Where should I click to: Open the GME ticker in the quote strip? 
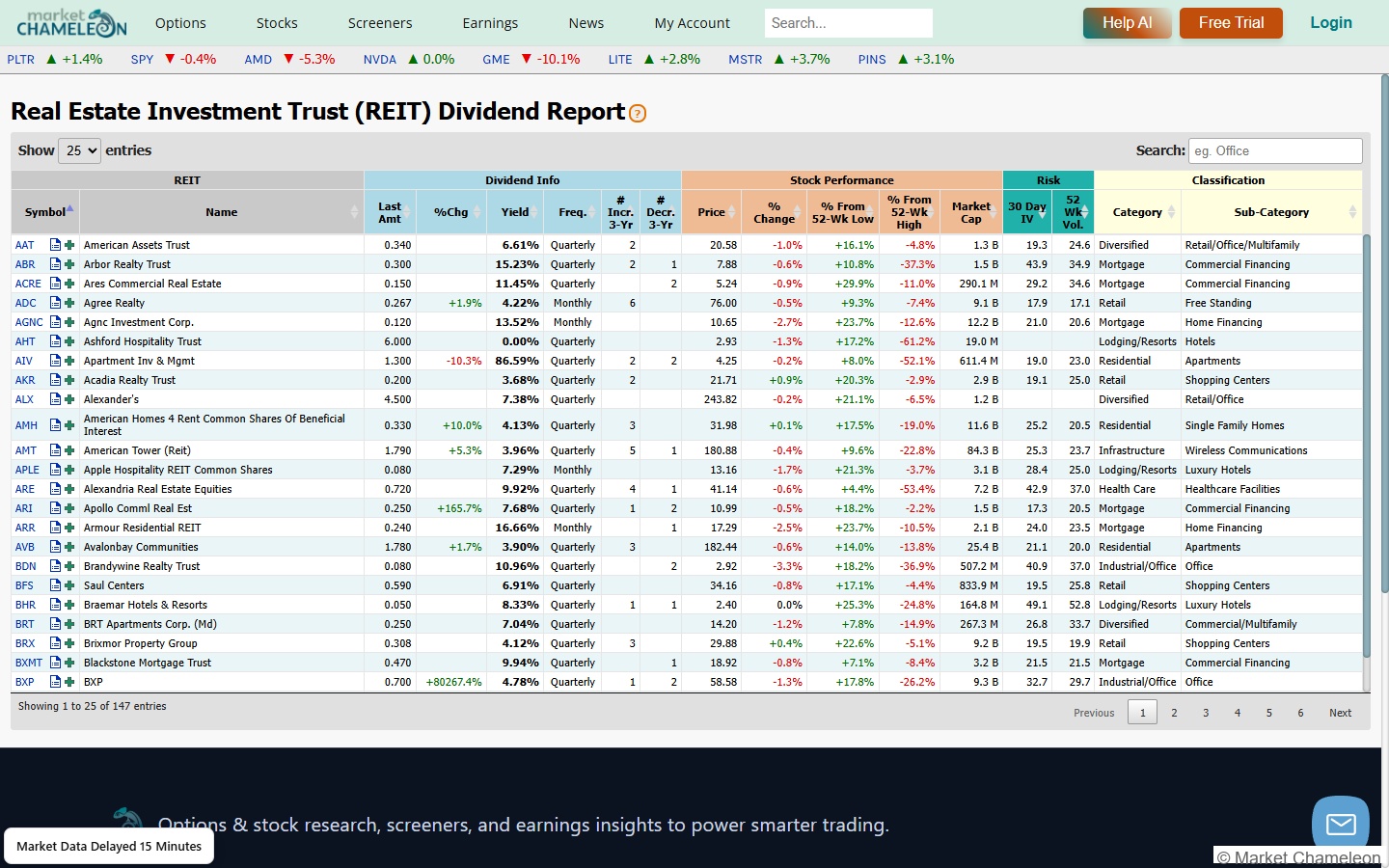(496, 59)
